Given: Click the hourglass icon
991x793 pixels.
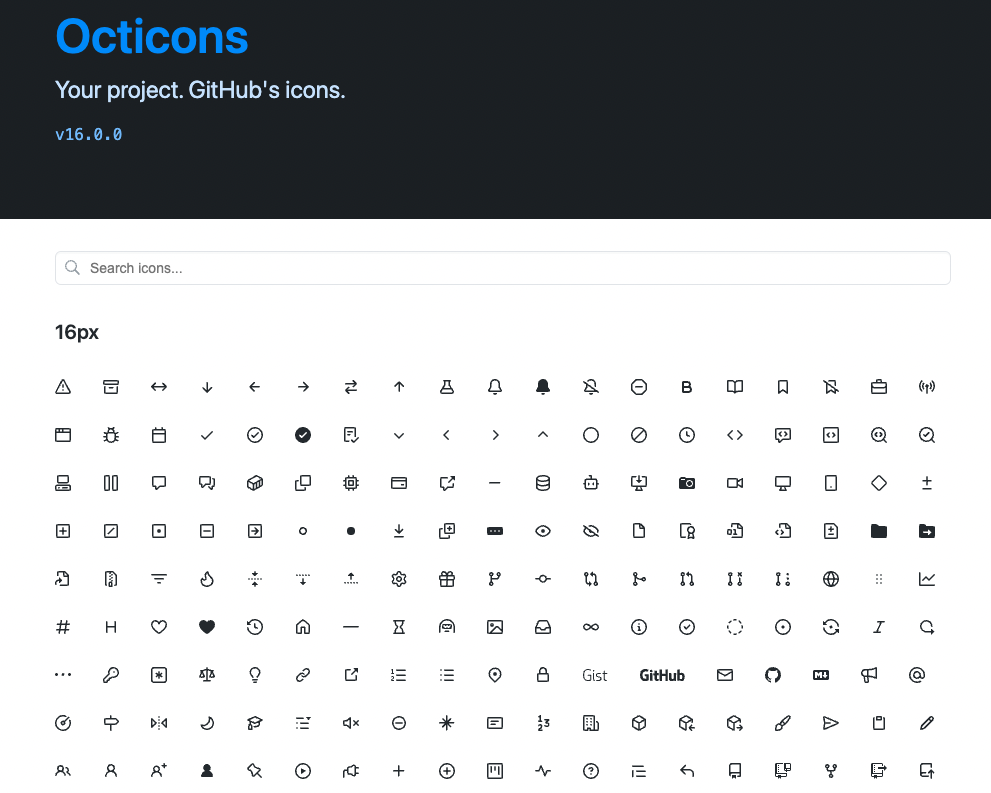Looking at the screenshot, I should (399, 627).
